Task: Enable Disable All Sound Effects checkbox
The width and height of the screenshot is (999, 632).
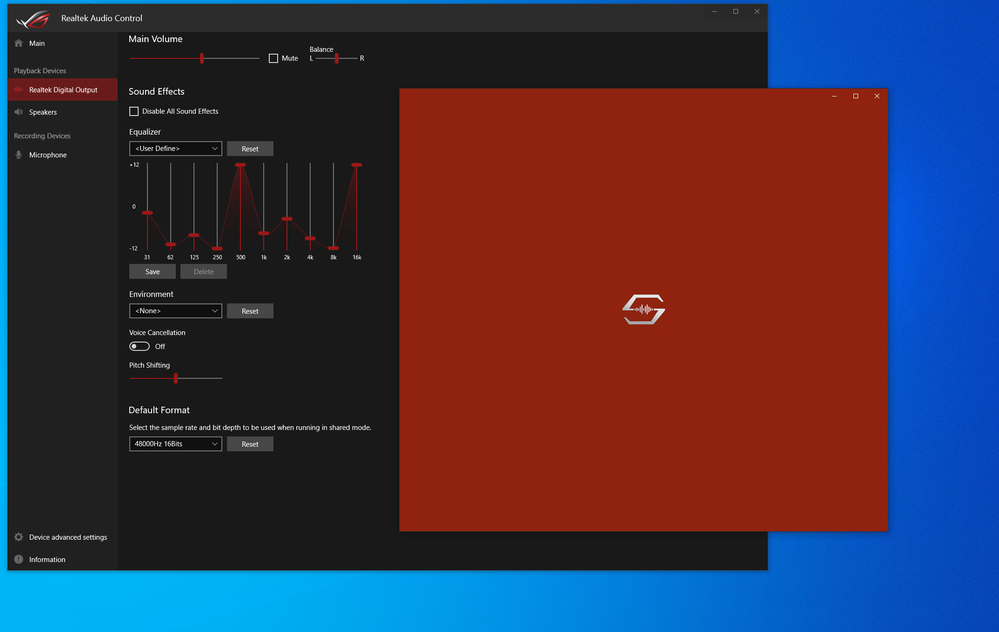Action: pos(134,111)
